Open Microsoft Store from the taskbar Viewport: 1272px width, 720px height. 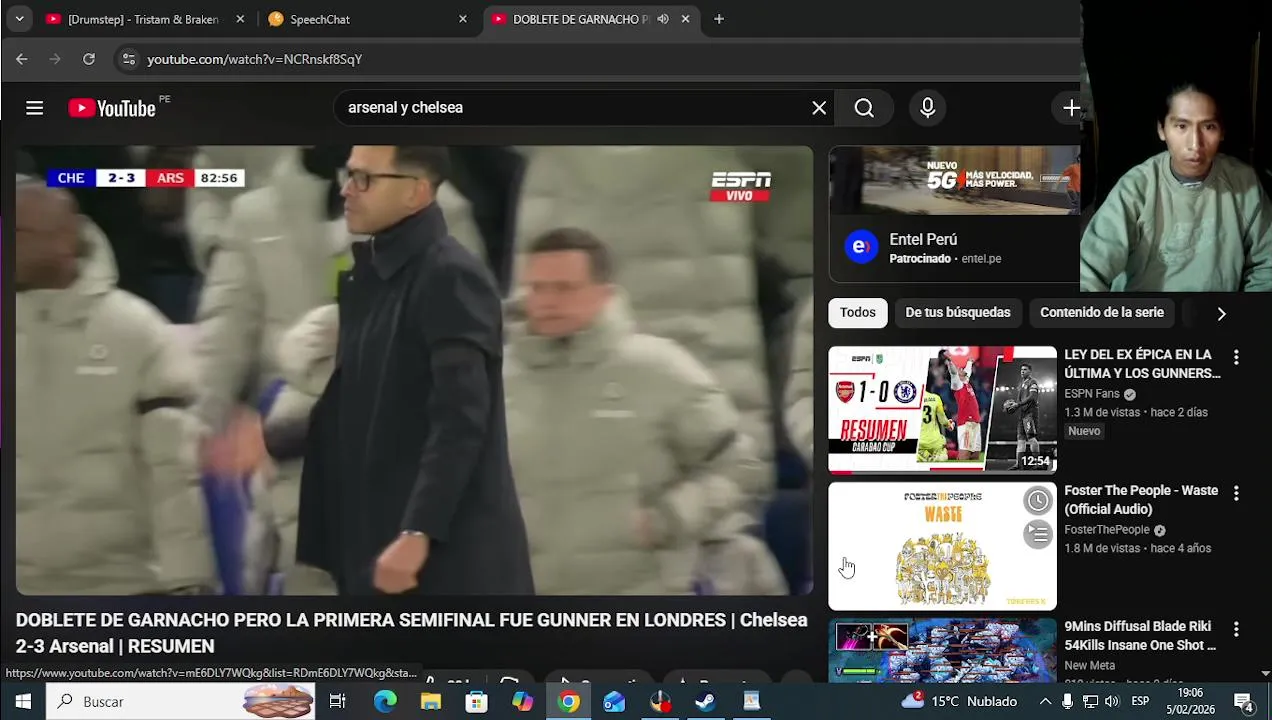[477, 702]
